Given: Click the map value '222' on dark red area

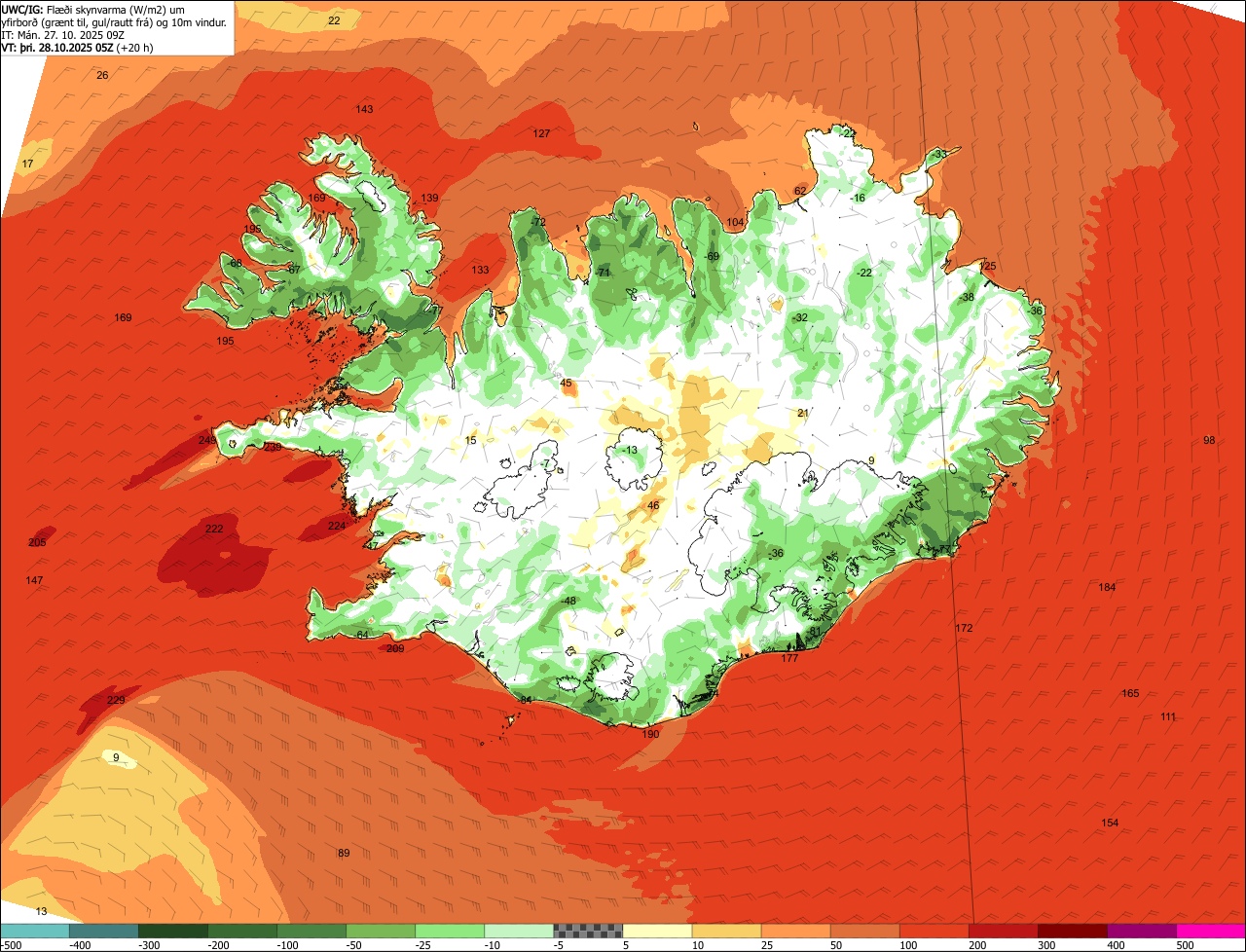Looking at the screenshot, I should tap(214, 529).
